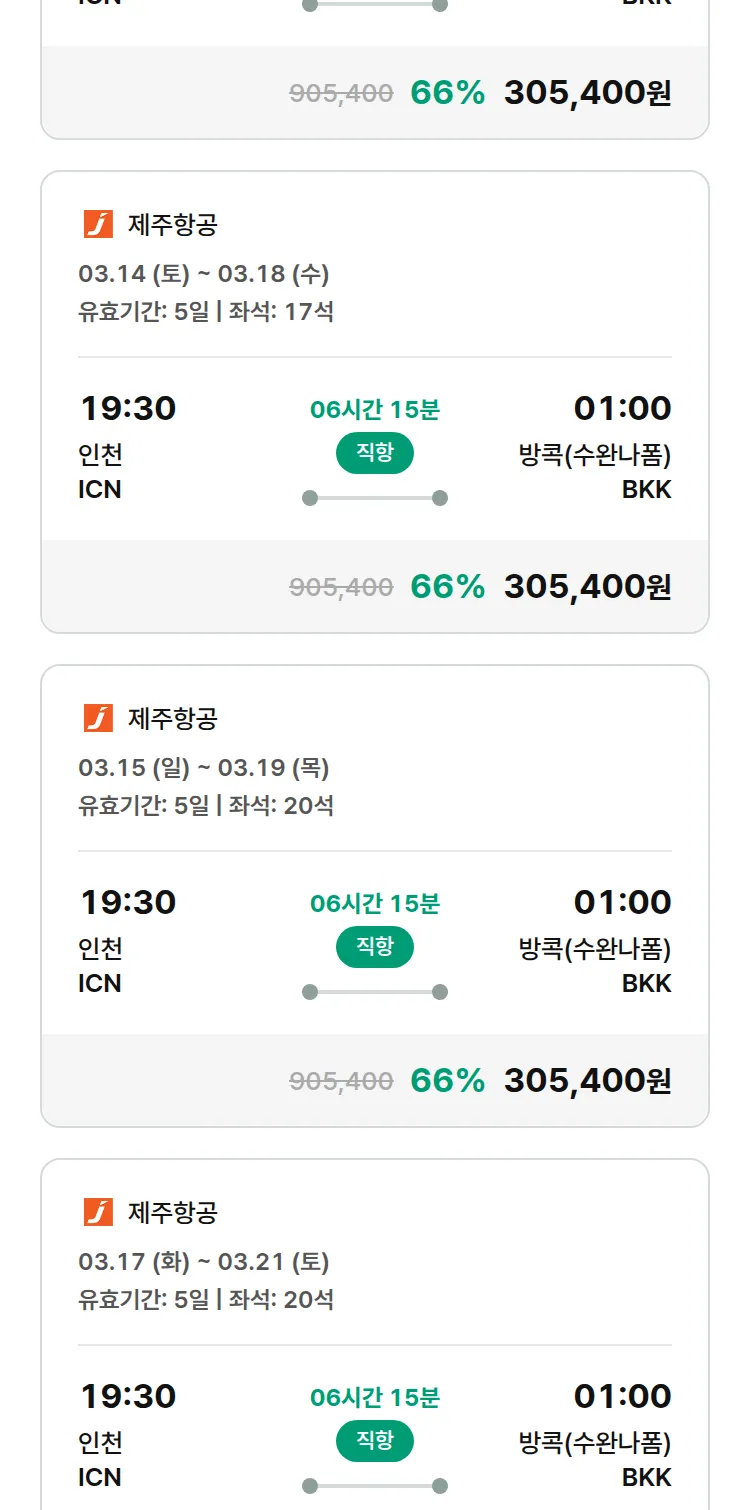The width and height of the screenshot is (750, 1510).
Task: Select 305,400원 price for 03.15 departure
Action: tap(587, 1081)
